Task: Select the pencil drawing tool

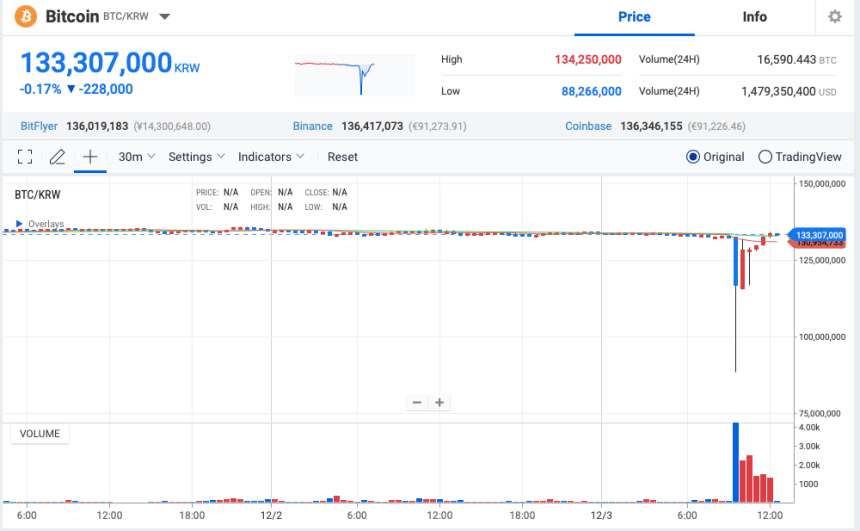Action: pos(57,157)
